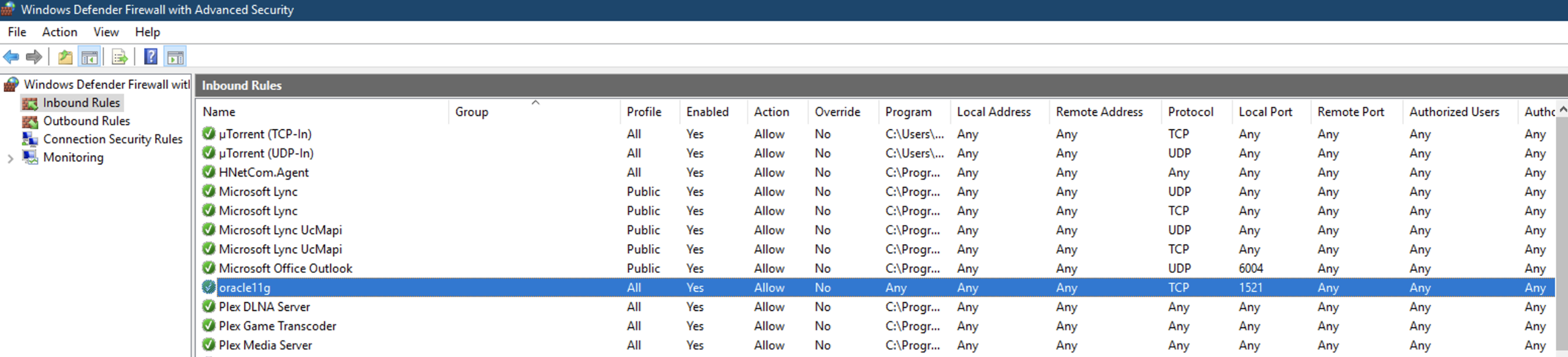Select the Plex Game Transcoder rule name
Screen dimensions: 1568x357
(x=278, y=326)
